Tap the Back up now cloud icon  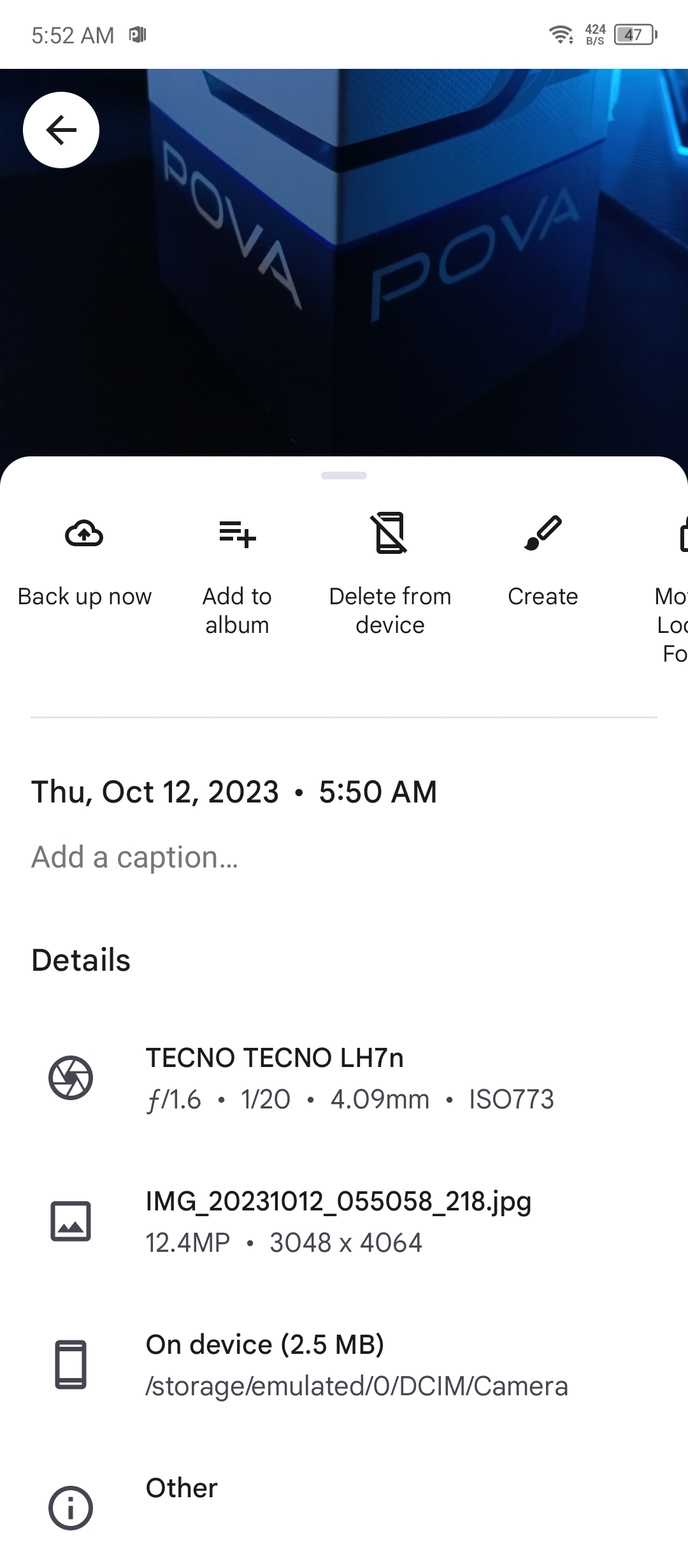(x=84, y=534)
